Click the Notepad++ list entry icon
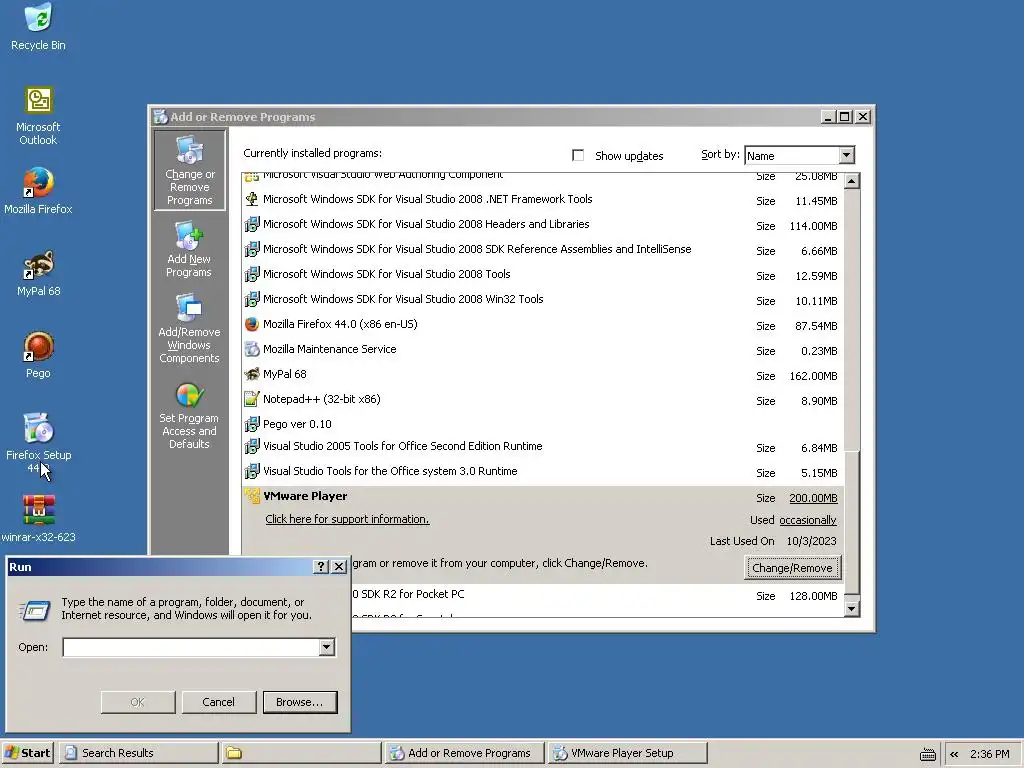 coord(251,399)
